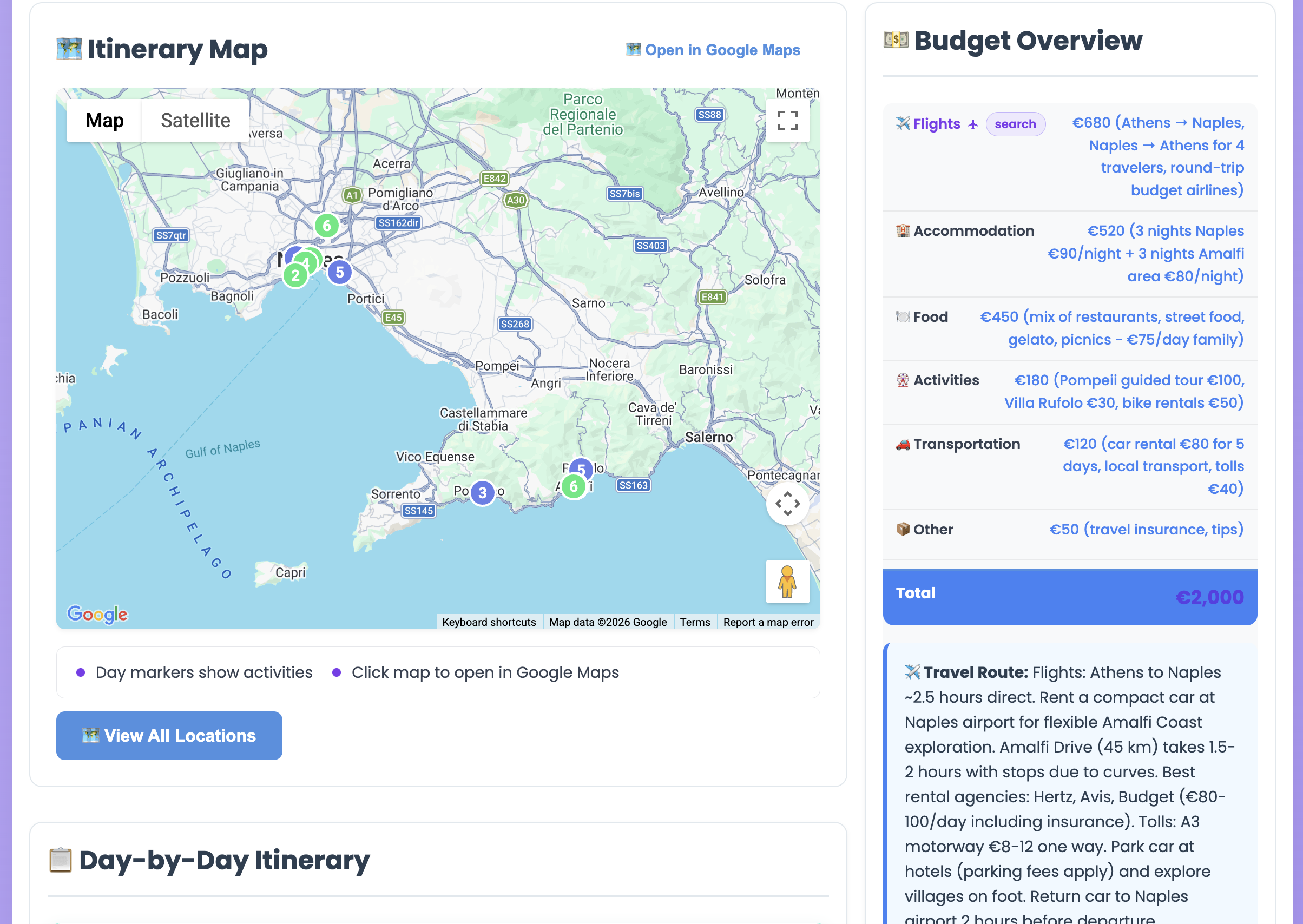Click the Google logo on map

[97, 614]
